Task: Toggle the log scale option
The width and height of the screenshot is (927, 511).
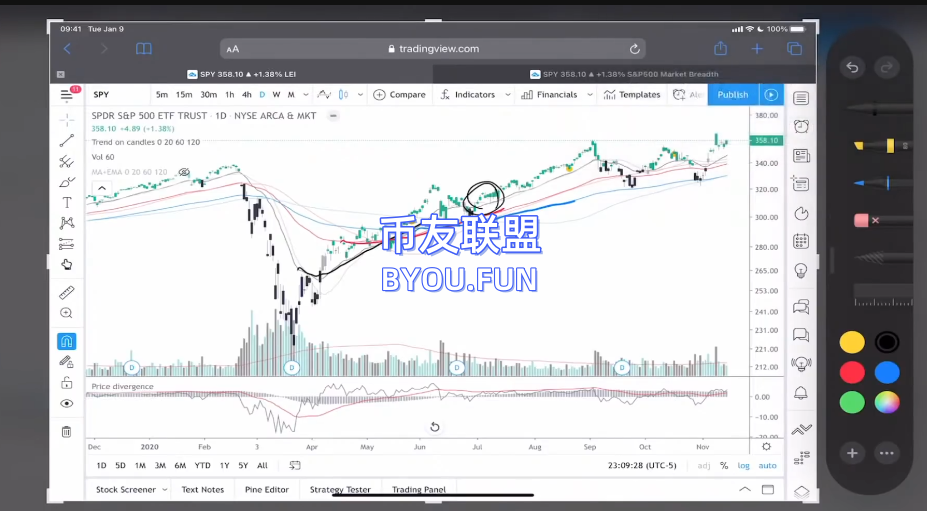Action: coord(743,465)
